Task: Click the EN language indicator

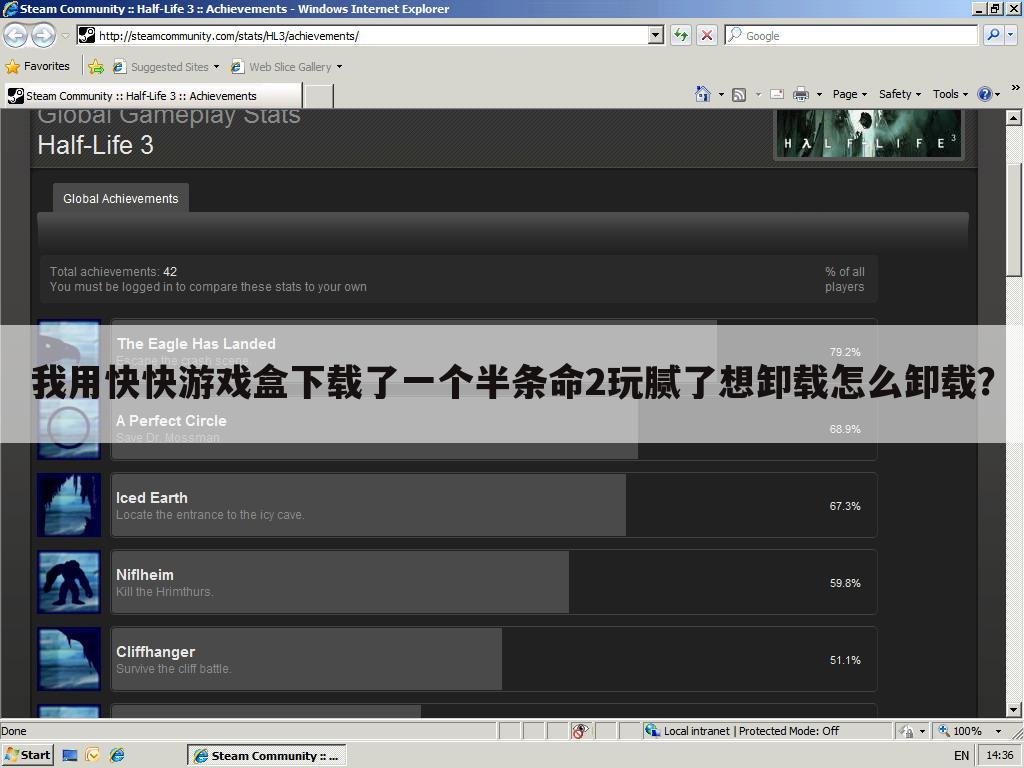Action: [x=961, y=756]
